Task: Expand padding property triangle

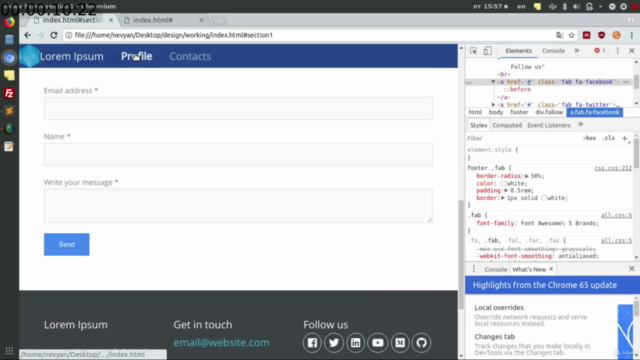Action: coord(506,191)
